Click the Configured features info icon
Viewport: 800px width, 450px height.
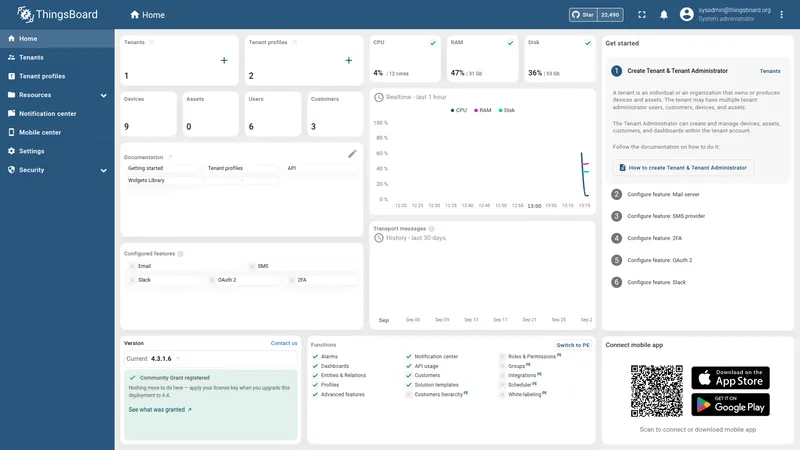coord(181,254)
